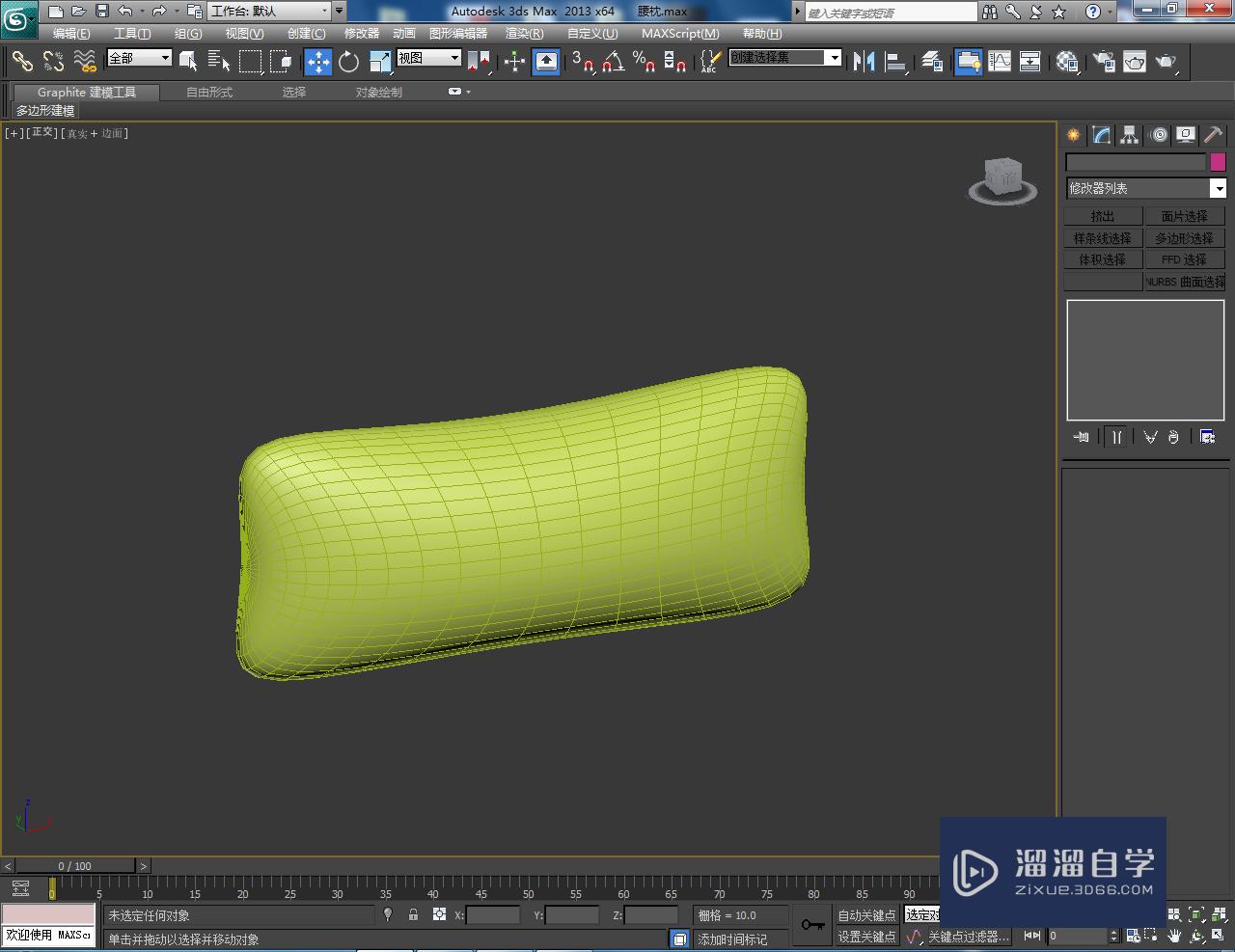1235x952 pixels.
Task: Click the Mirror tool icon
Action: tap(864, 62)
